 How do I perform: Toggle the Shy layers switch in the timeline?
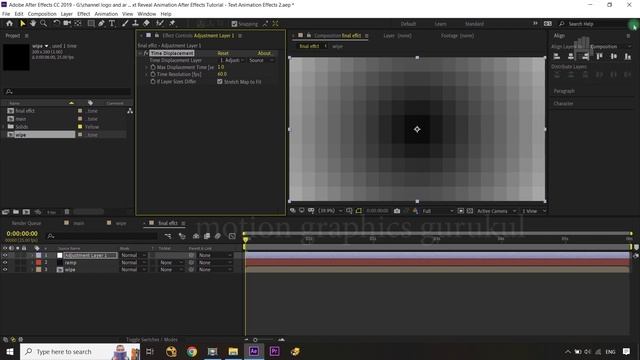click(x=196, y=236)
